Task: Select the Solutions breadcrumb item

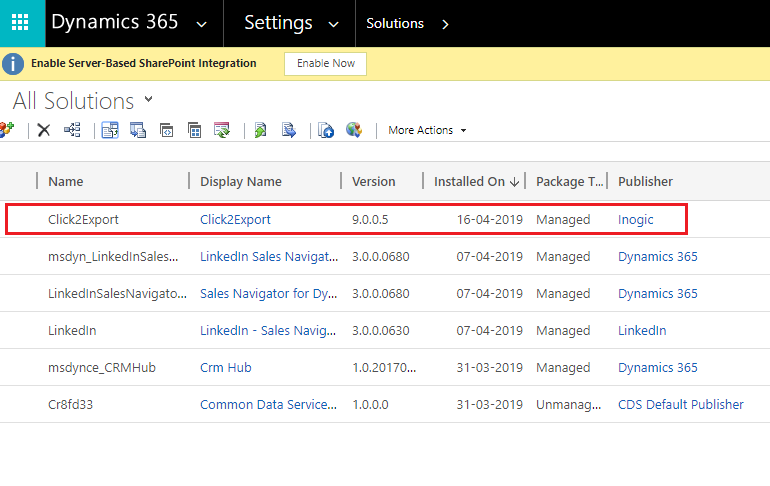Action: pyautogui.click(x=395, y=24)
